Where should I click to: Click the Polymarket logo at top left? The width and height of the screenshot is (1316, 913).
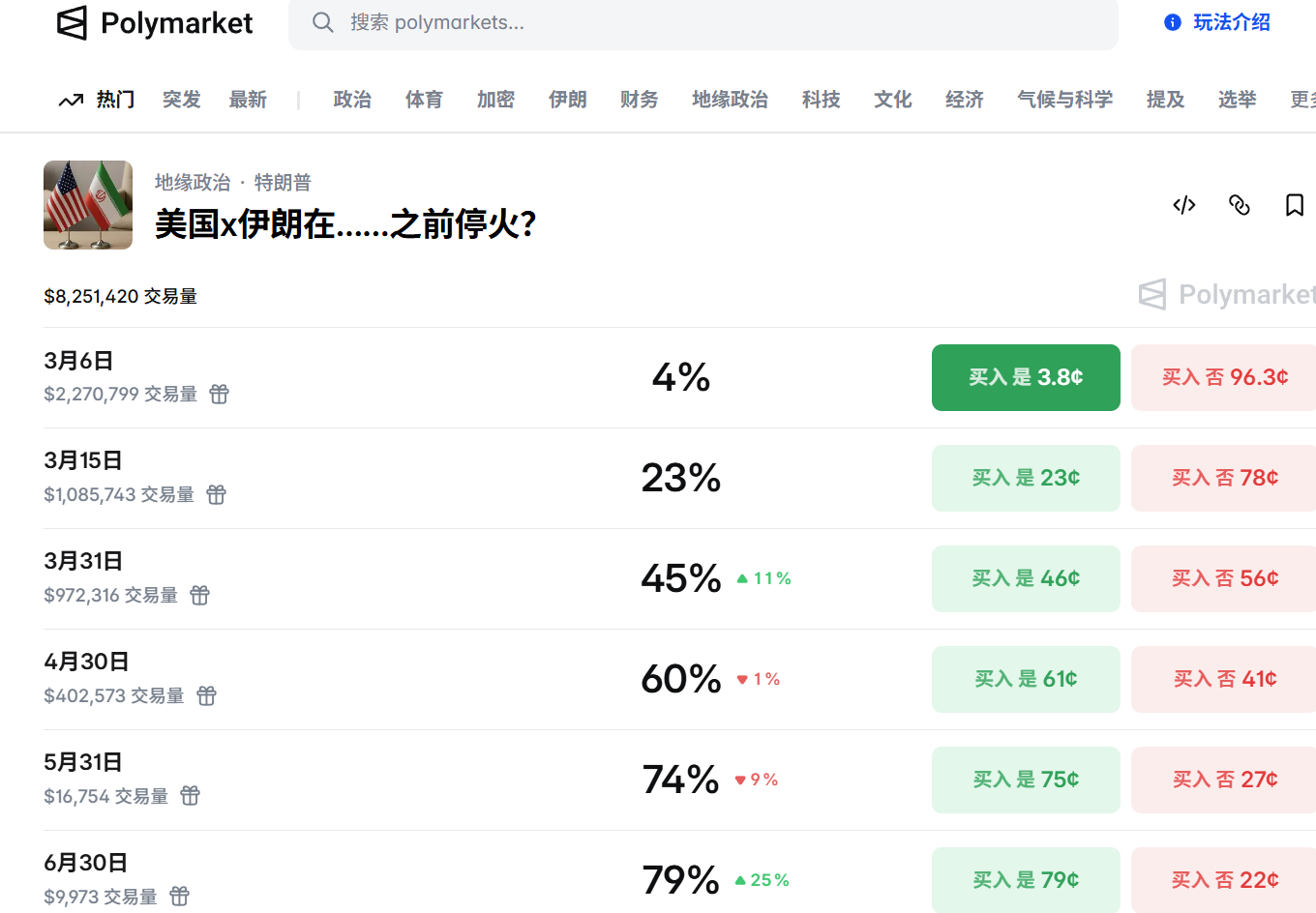pos(155,23)
